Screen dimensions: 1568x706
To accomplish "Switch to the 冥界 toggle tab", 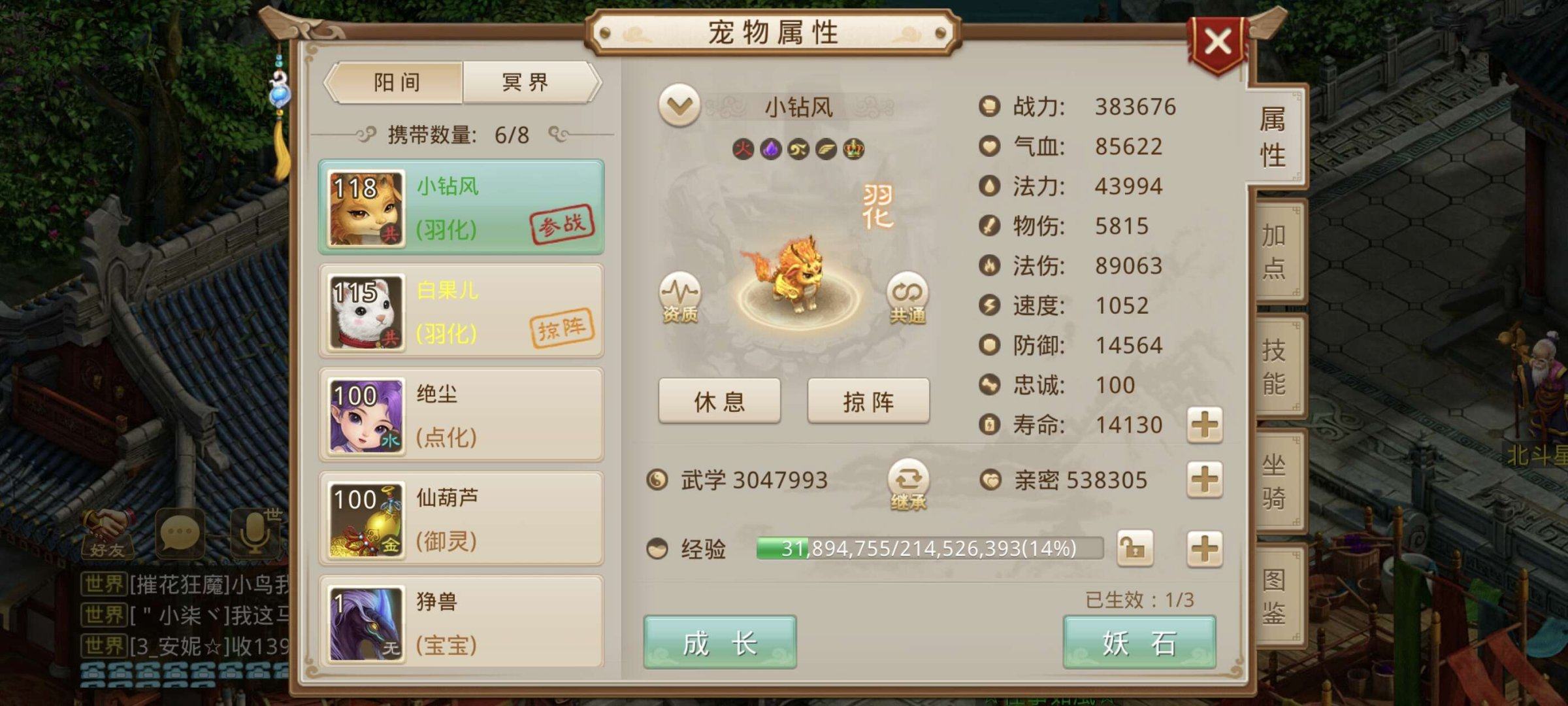I will click(527, 82).
